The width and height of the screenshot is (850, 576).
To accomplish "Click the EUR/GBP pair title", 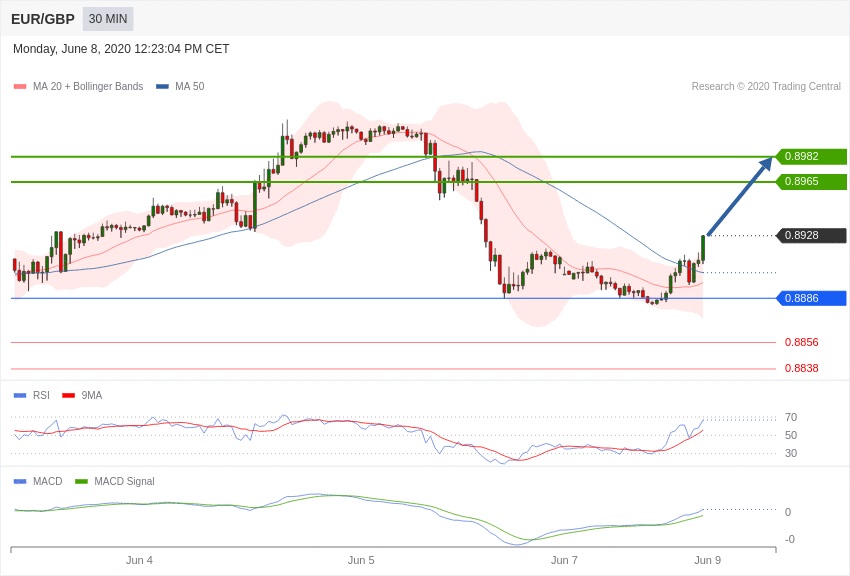I will [x=43, y=19].
